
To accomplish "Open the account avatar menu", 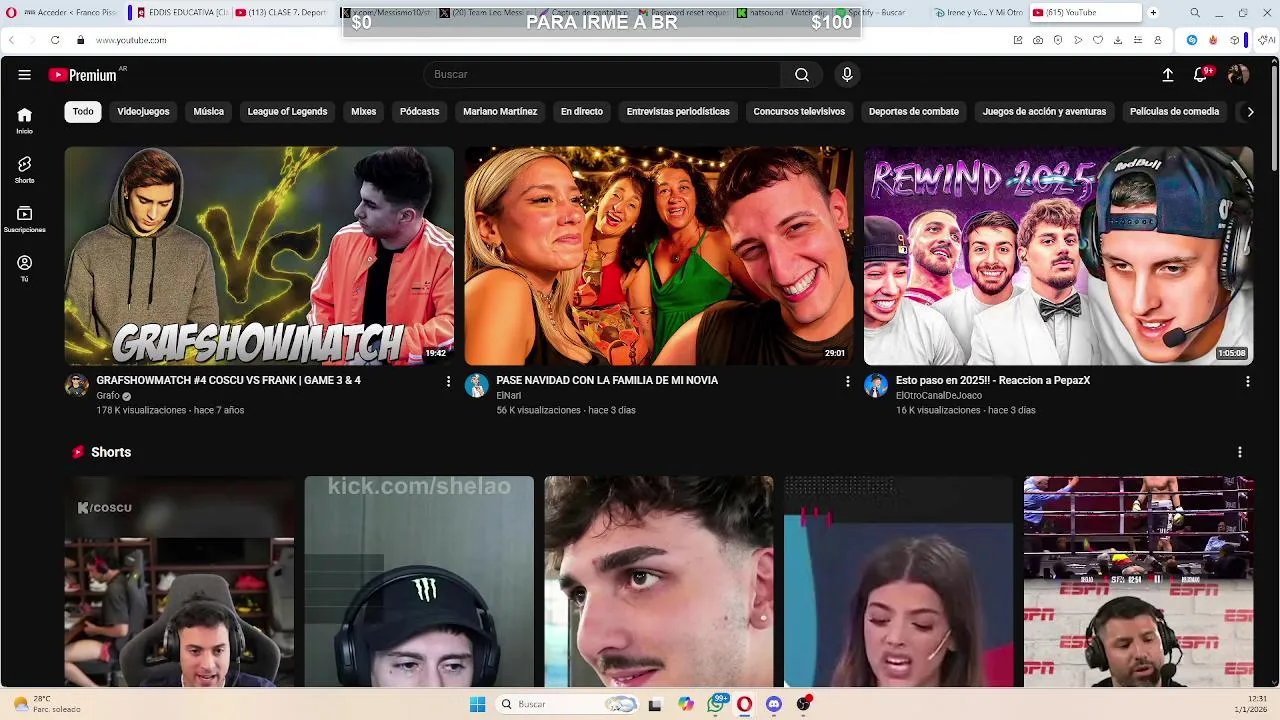I will [x=1238, y=75].
